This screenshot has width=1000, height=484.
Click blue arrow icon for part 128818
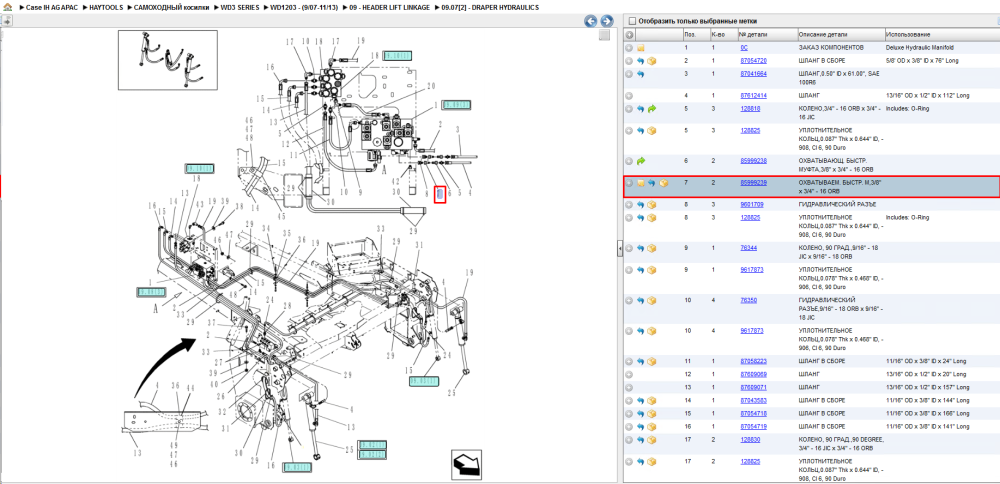pos(641,109)
